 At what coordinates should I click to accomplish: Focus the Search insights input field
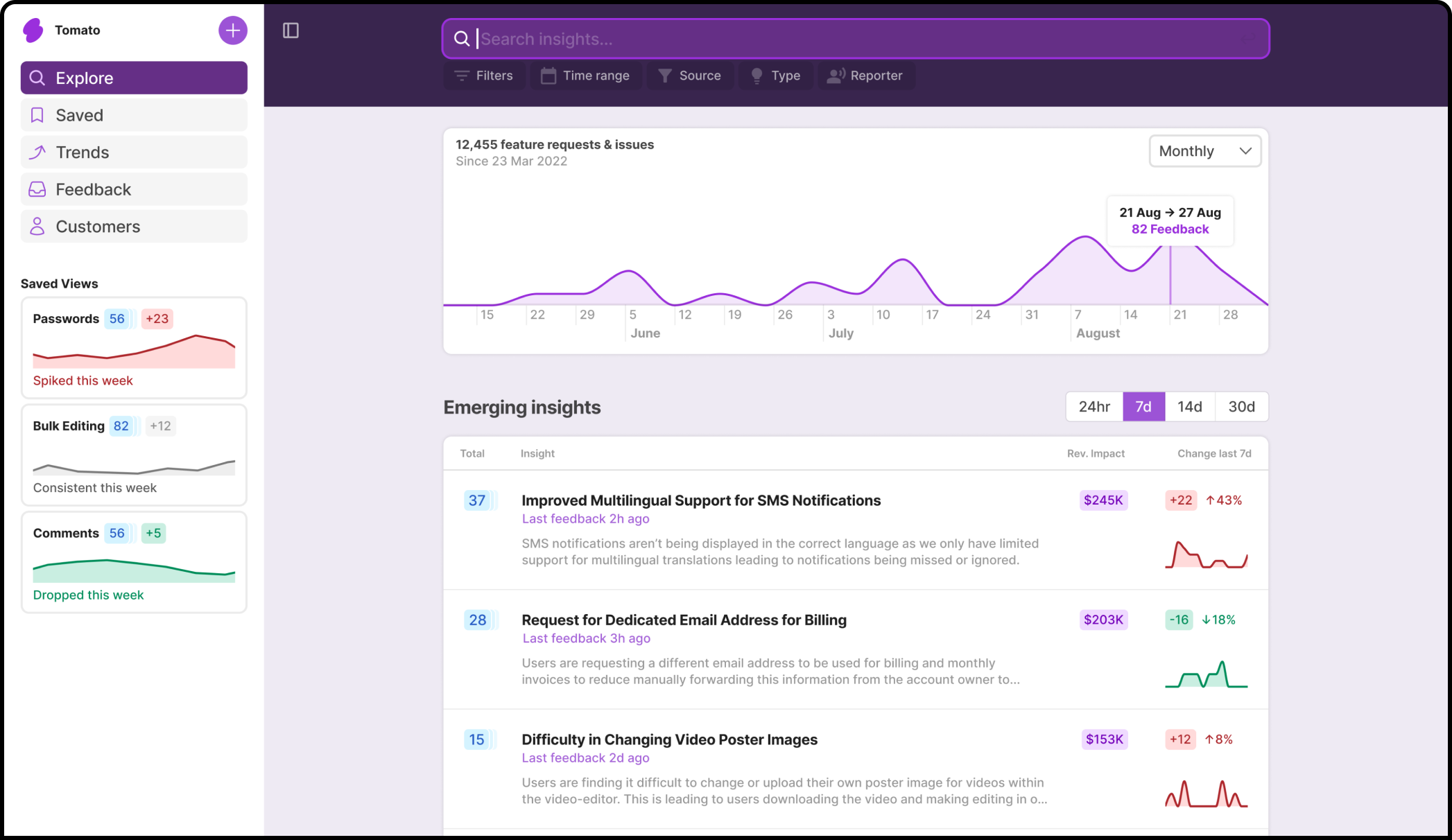tap(856, 39)
